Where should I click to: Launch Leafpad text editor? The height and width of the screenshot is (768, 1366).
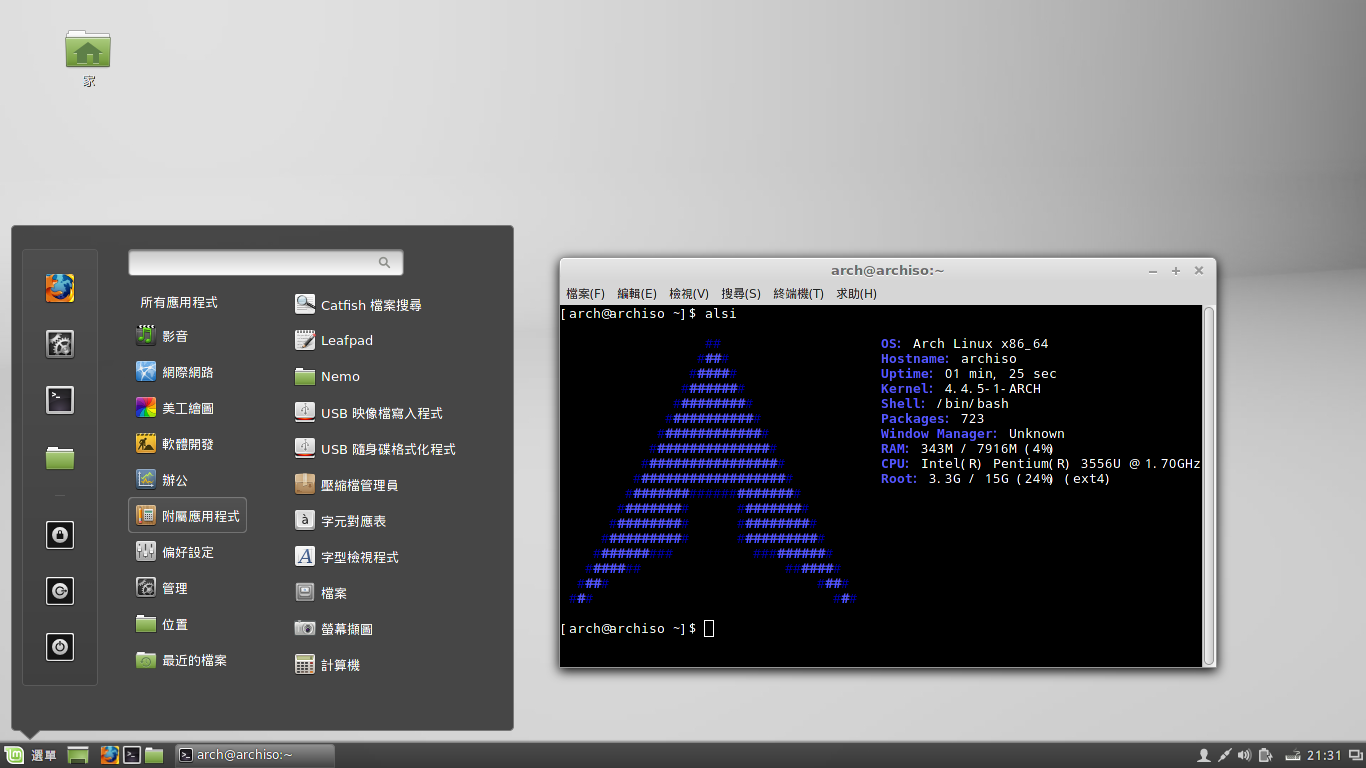(334, 341)
